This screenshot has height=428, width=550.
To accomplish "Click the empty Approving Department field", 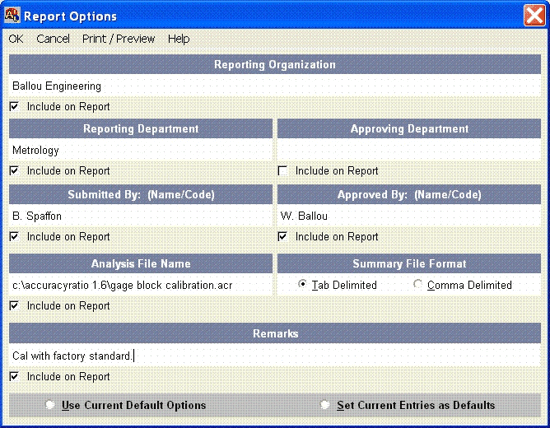I will pos(409,150).
